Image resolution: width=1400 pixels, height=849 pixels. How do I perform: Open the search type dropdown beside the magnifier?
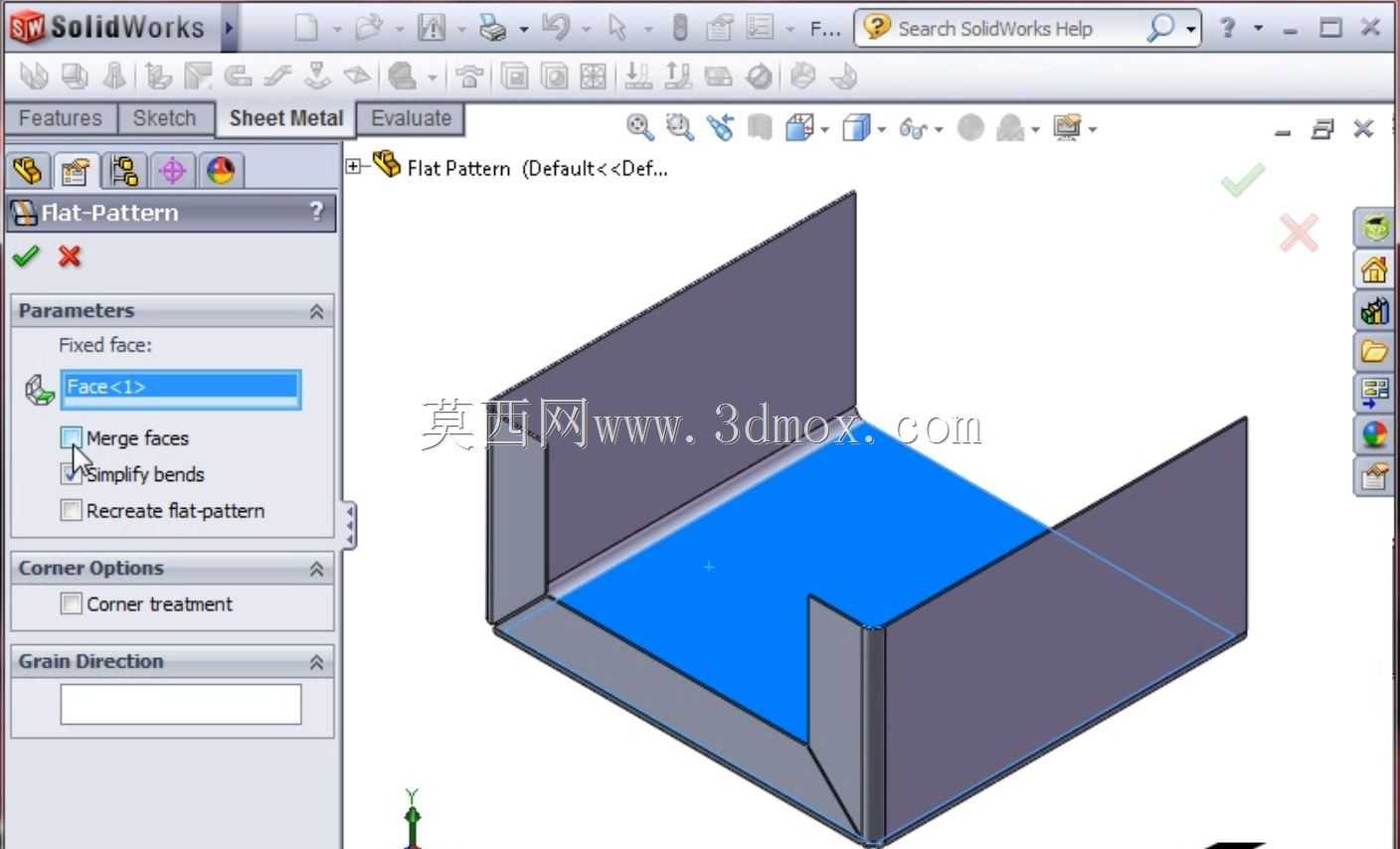coord(1190,29)
